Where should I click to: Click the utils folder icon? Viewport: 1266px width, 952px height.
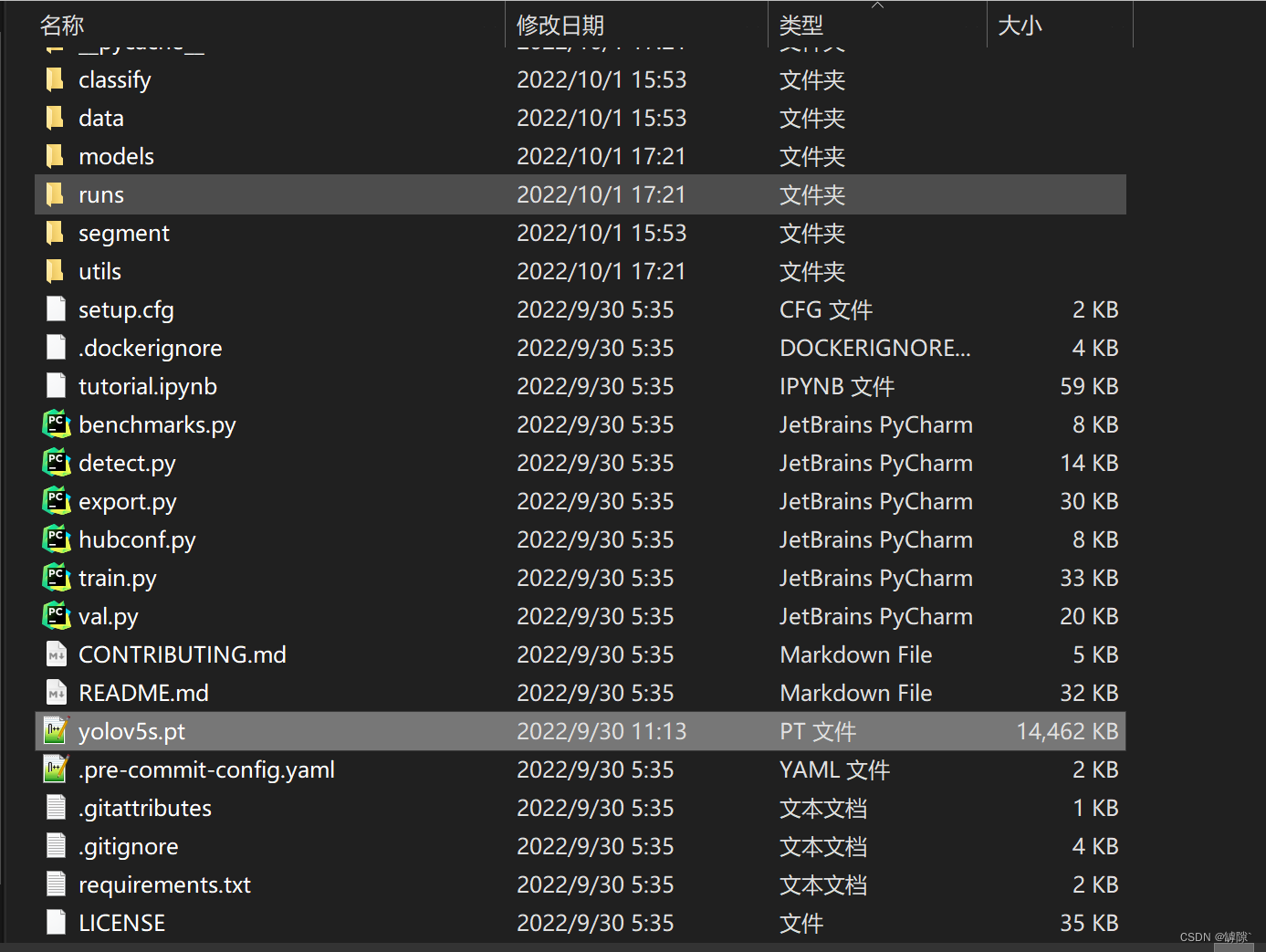click(56, 271)
